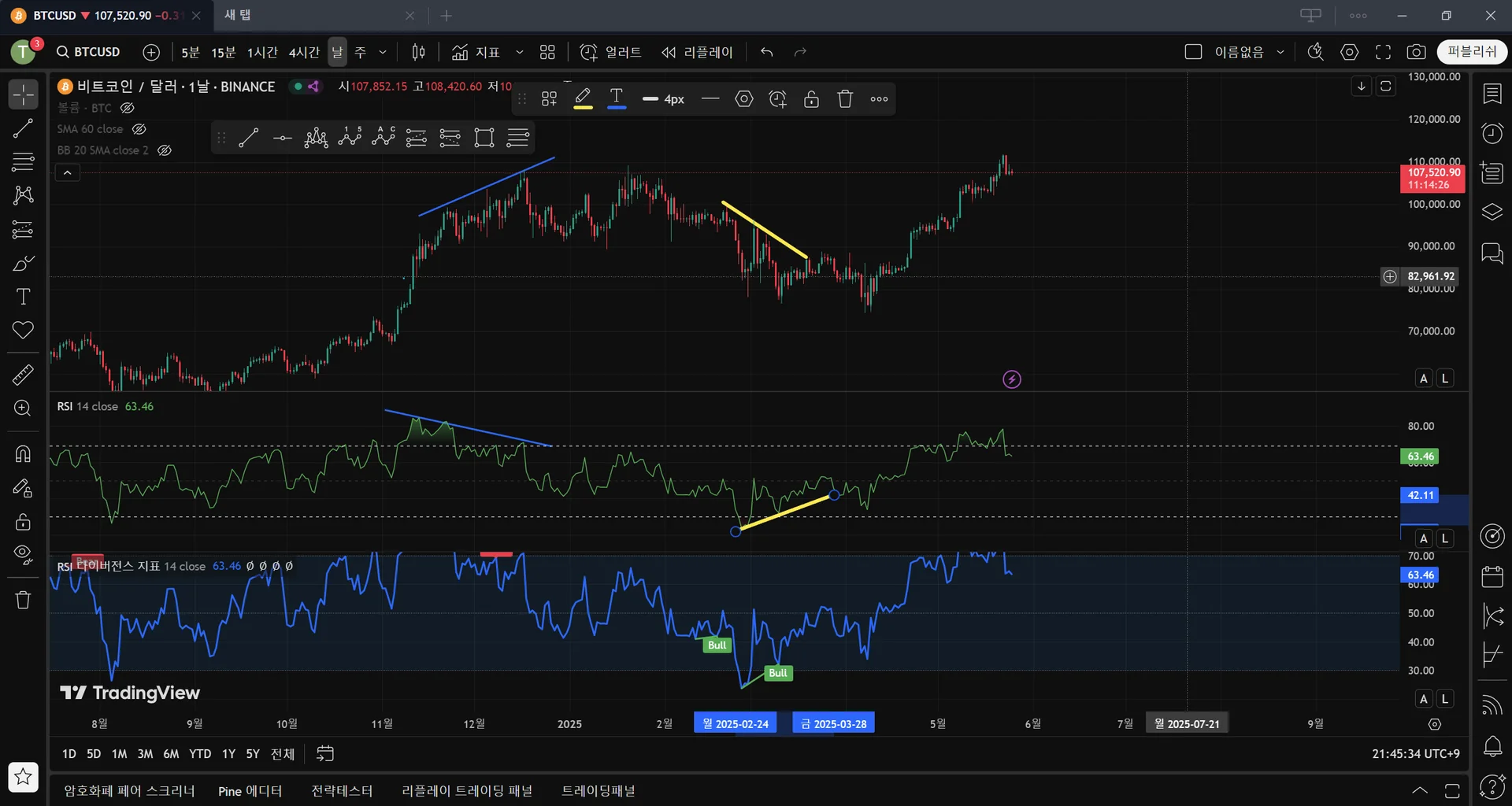The width and height of the screenshot is (1512, 806).
Task: Show the hidden SMA 60 indicator
Action: (x=139, y=129)
